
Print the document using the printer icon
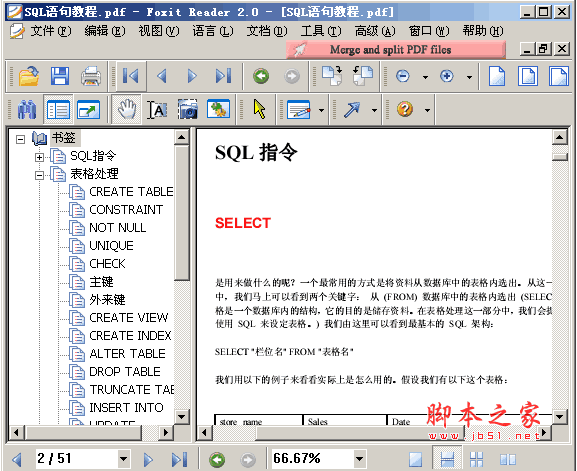point(91,76)
